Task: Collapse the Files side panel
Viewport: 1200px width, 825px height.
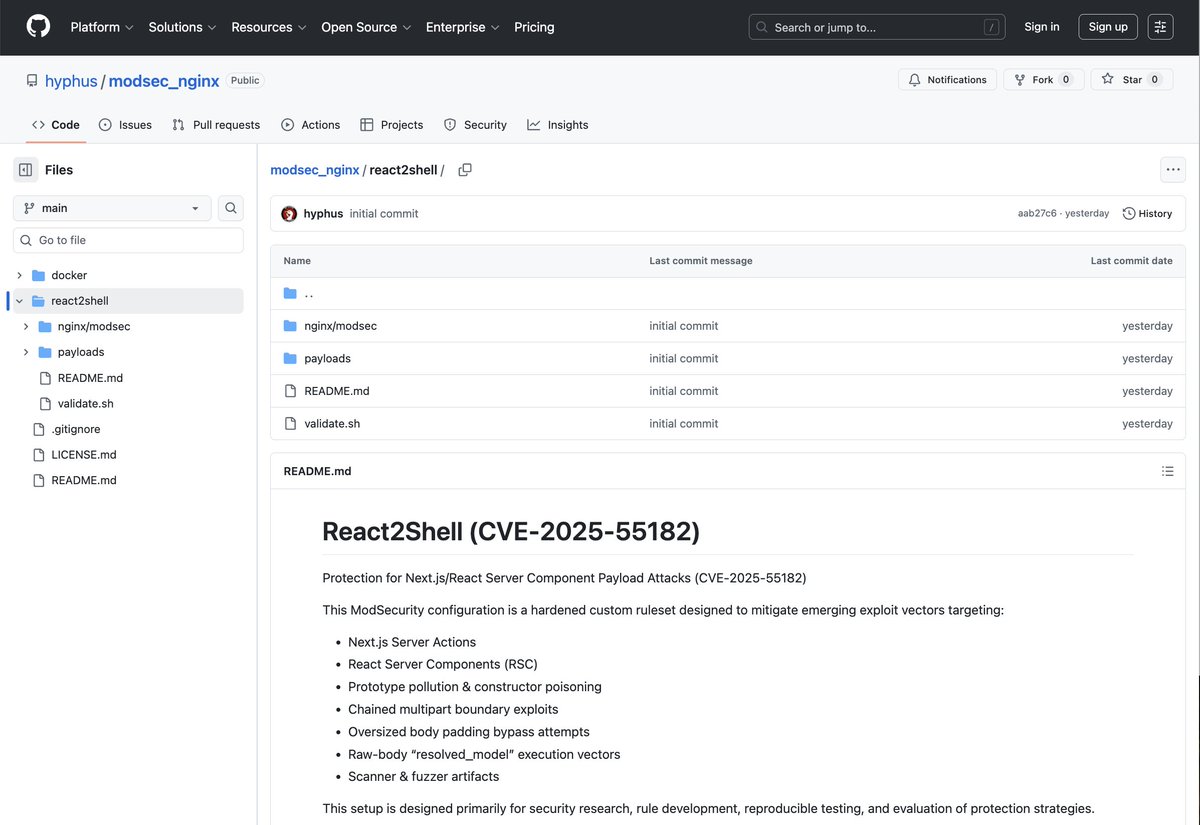Action: coord(24,169)
